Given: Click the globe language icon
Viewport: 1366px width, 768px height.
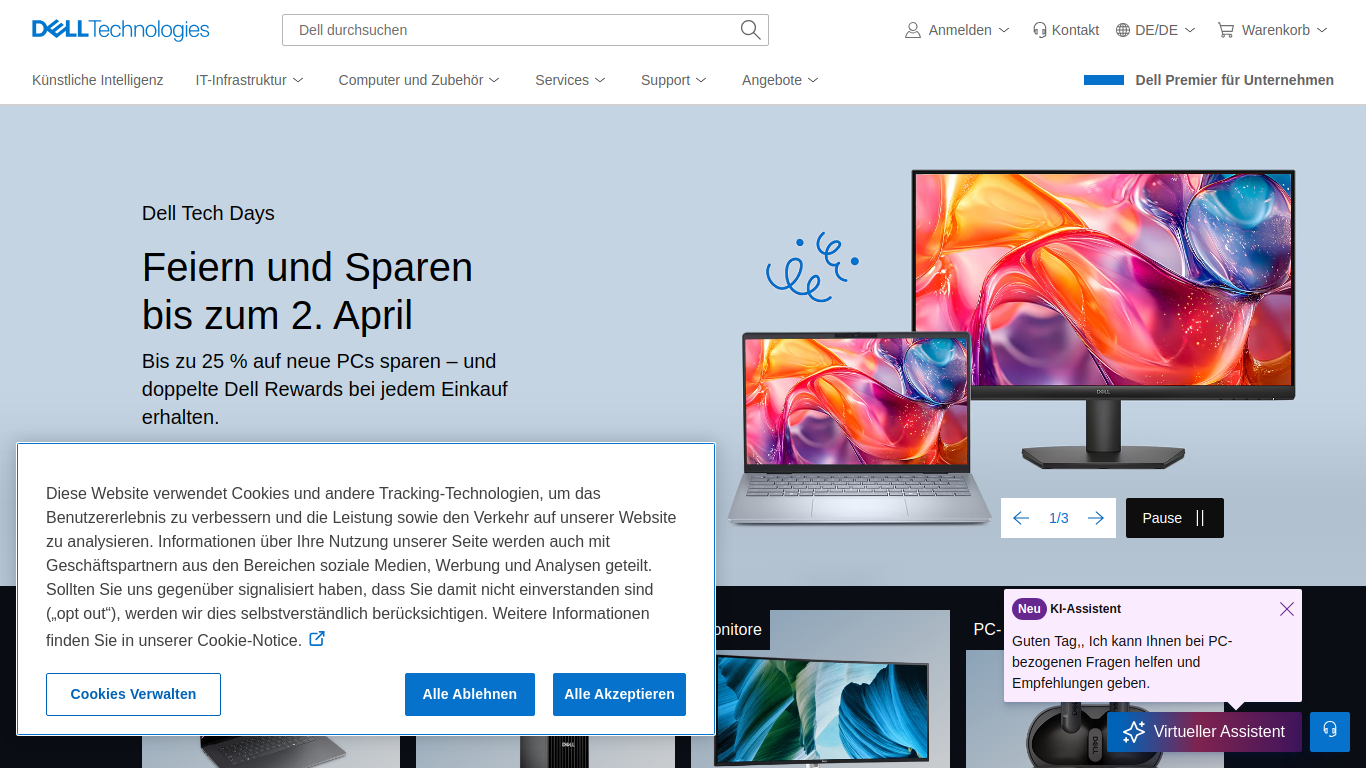Looking at the screenshot, I should coord(1123,30).
